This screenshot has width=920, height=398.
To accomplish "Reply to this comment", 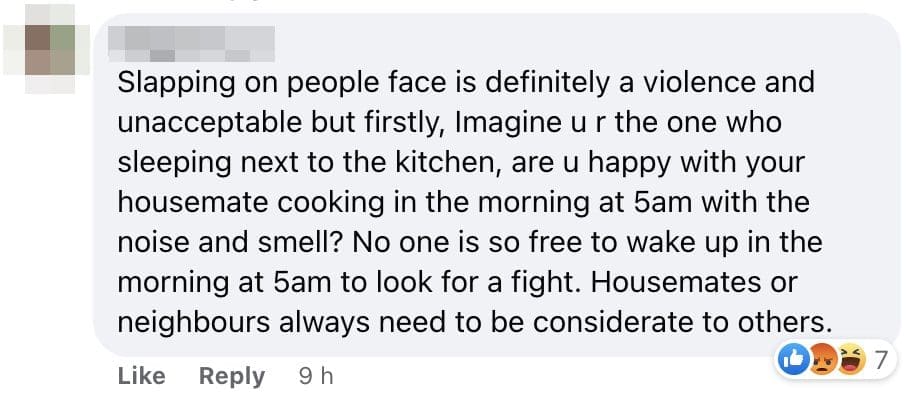I will [232, 376].
